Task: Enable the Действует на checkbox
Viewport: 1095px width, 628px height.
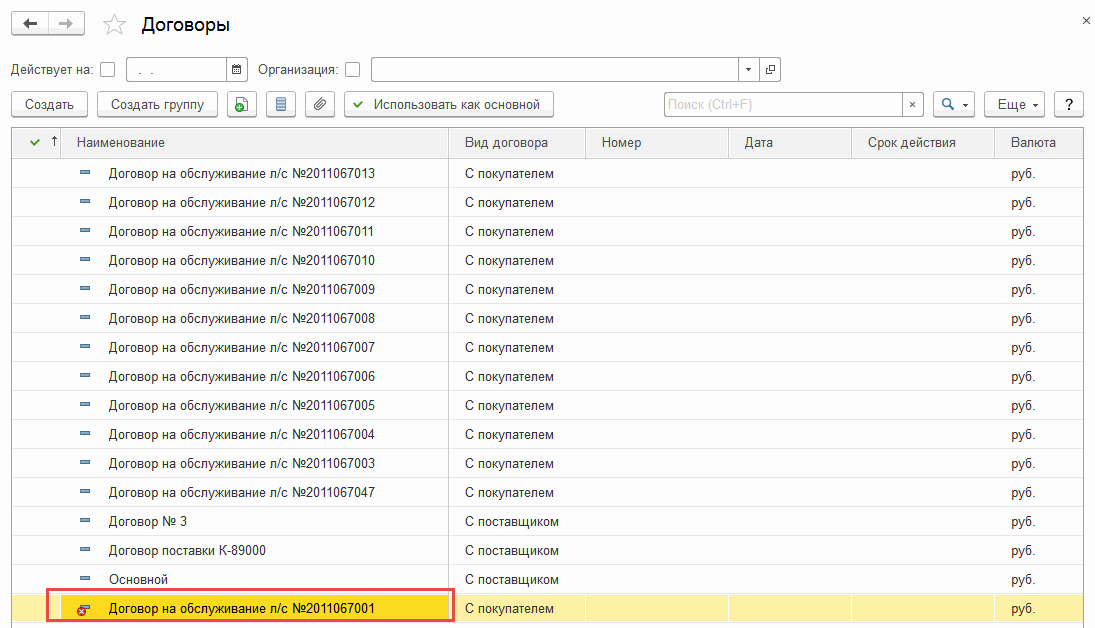Action: point(108,70)
